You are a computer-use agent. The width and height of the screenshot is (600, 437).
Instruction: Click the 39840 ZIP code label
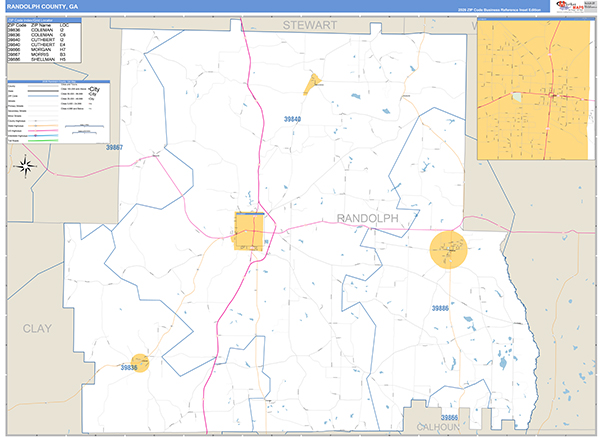tap(292, 119)
